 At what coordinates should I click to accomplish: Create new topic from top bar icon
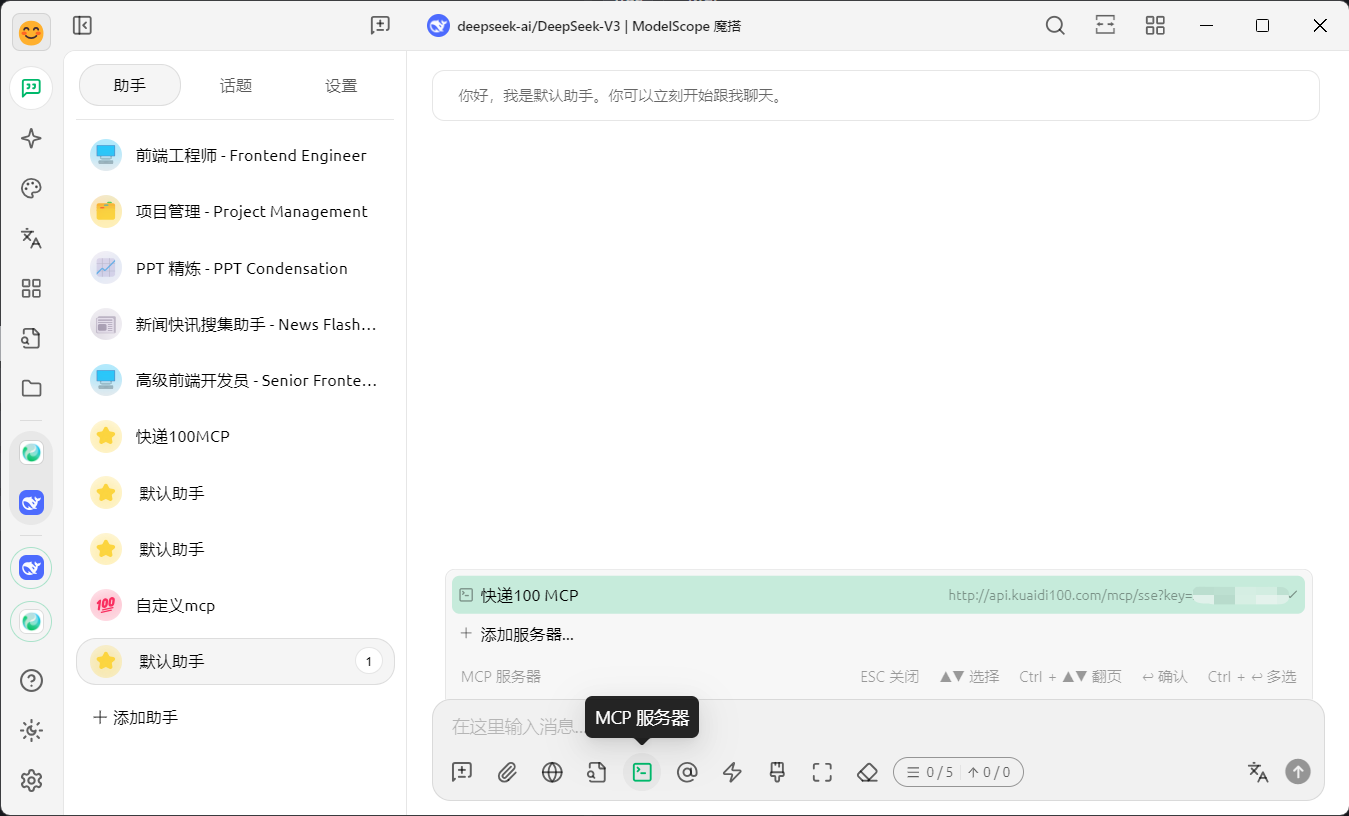coord(380,26)
